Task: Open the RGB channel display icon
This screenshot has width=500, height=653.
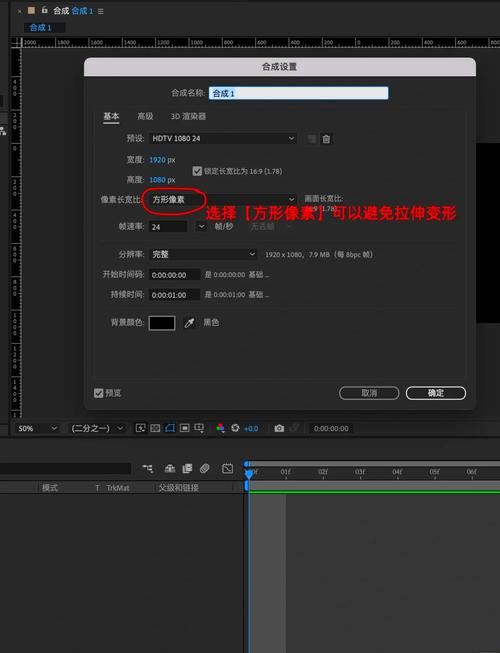Action: pos(220,428)
